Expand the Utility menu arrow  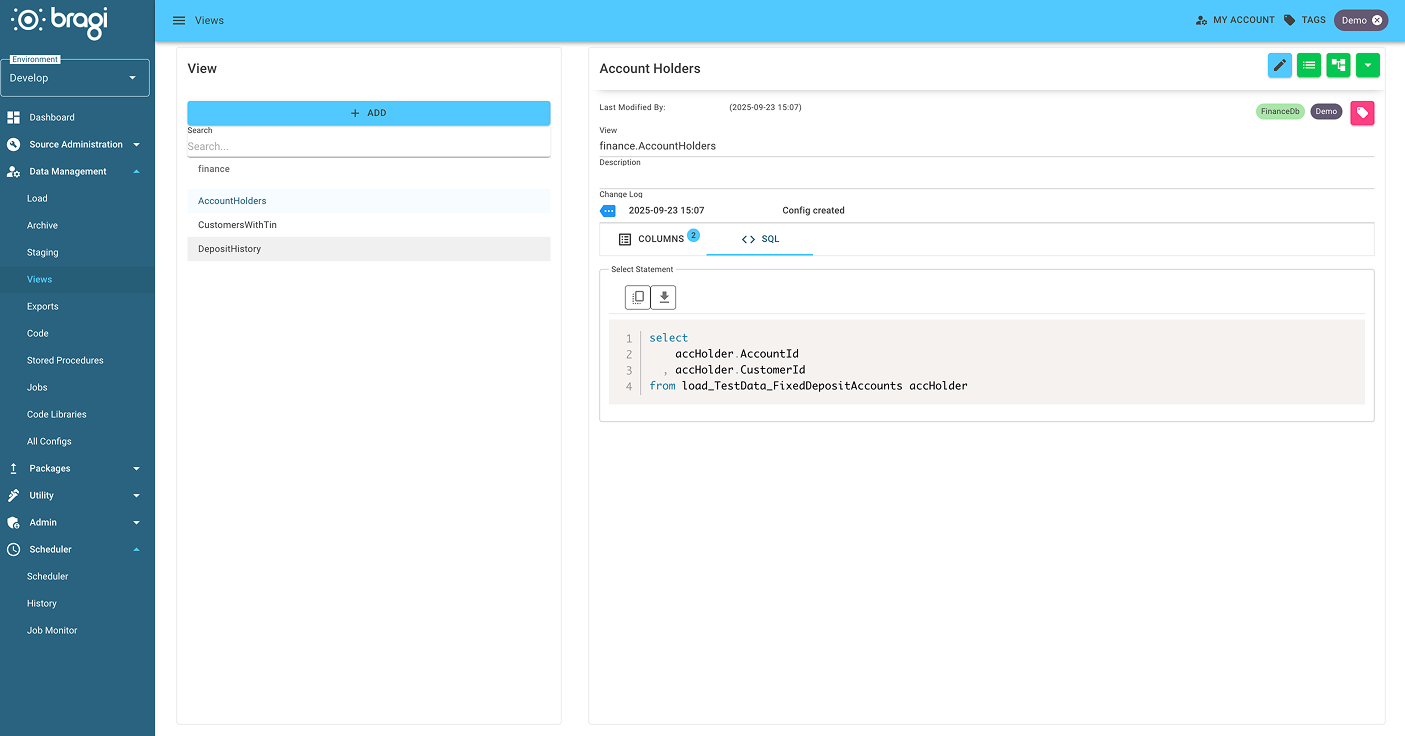tap(136, 496)
